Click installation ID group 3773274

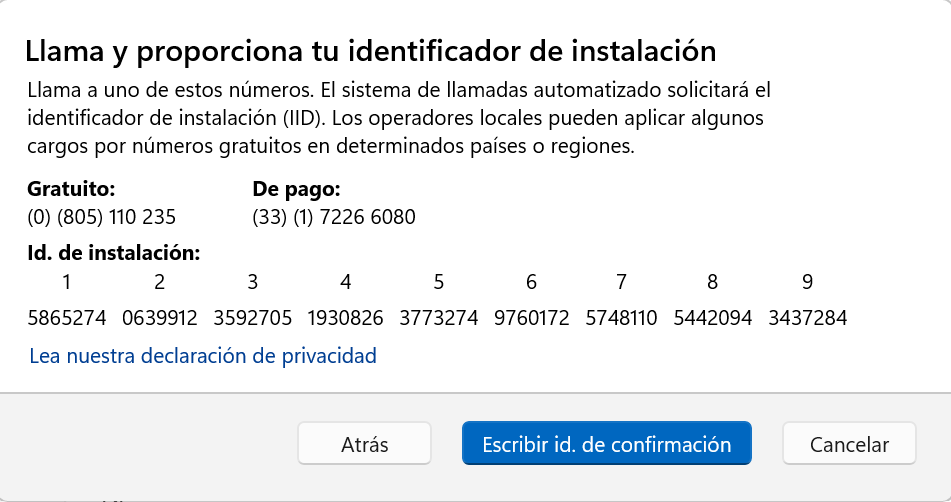tap(439, 318)
